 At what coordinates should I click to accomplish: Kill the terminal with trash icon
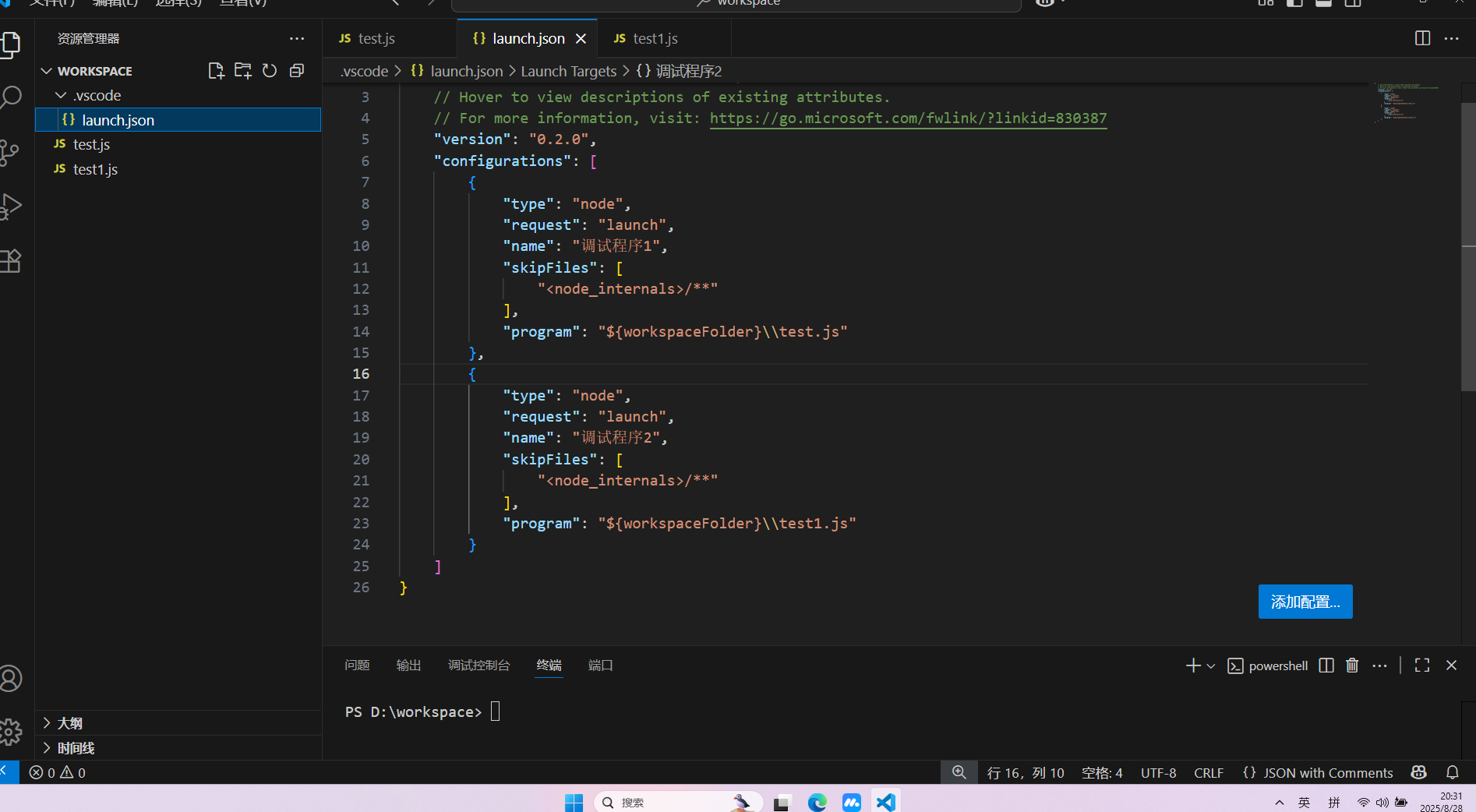[1352, 665]
